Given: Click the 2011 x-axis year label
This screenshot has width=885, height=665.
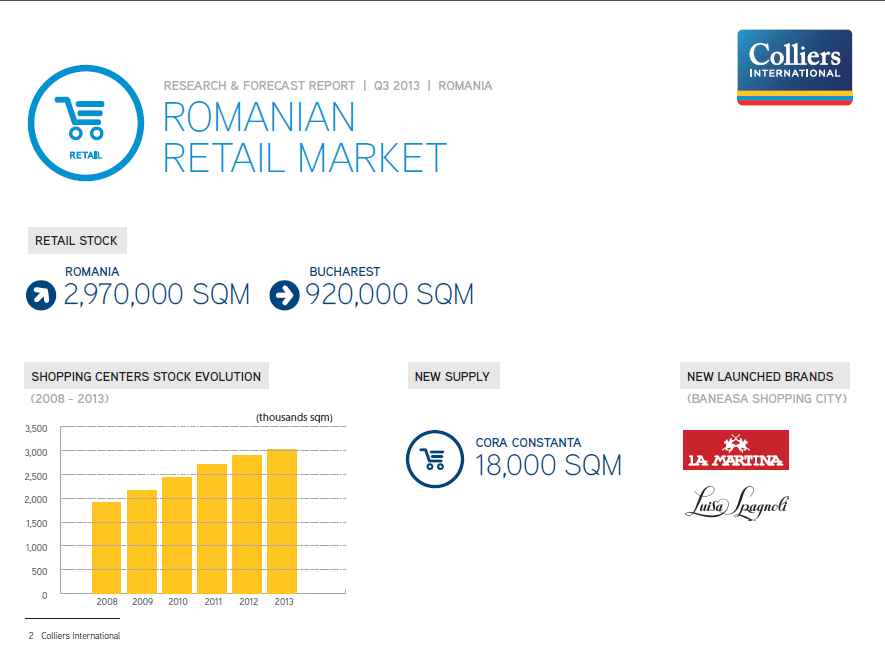Looking at the screenshot, I should point(213,602).
